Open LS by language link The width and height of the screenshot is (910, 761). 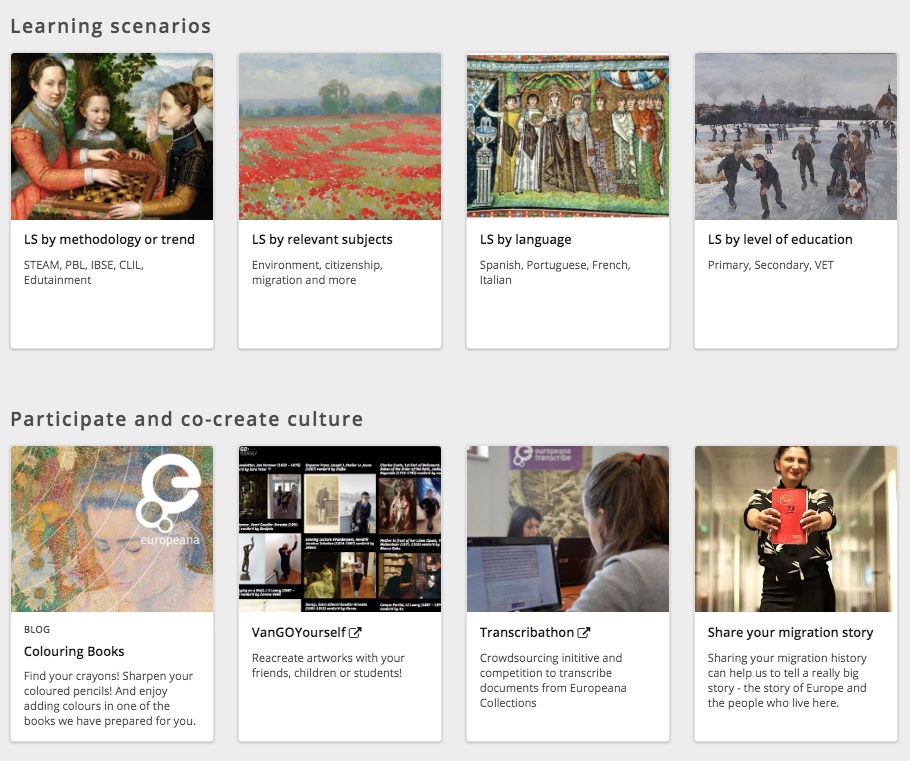(x=525, y=240)
